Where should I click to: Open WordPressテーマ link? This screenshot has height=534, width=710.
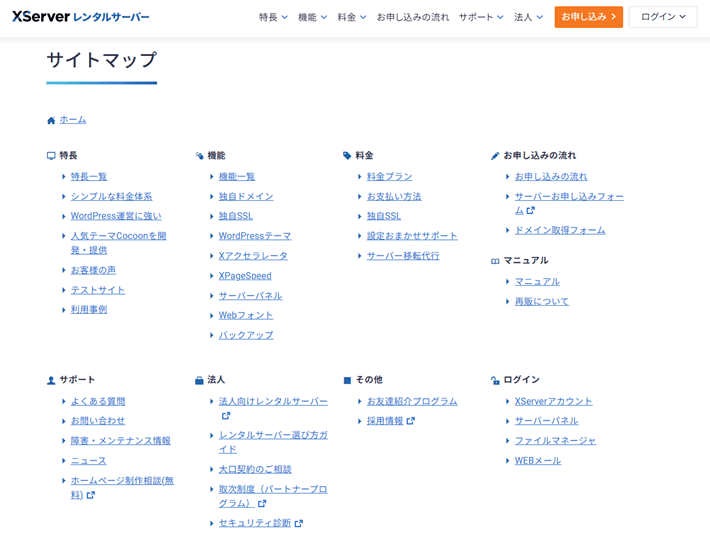click(255, 236)
